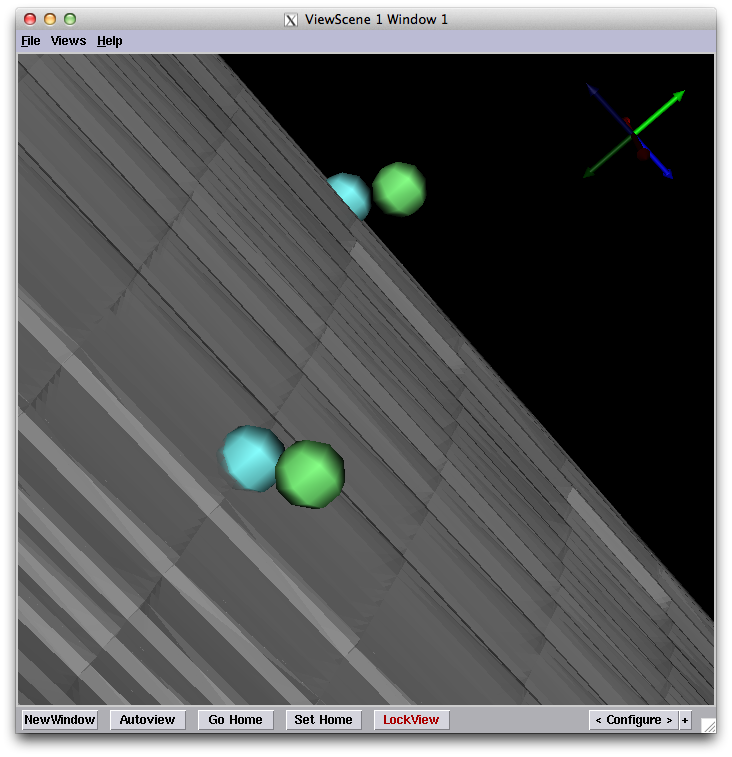Close the ViewScene window

click(x=30, y=19)
